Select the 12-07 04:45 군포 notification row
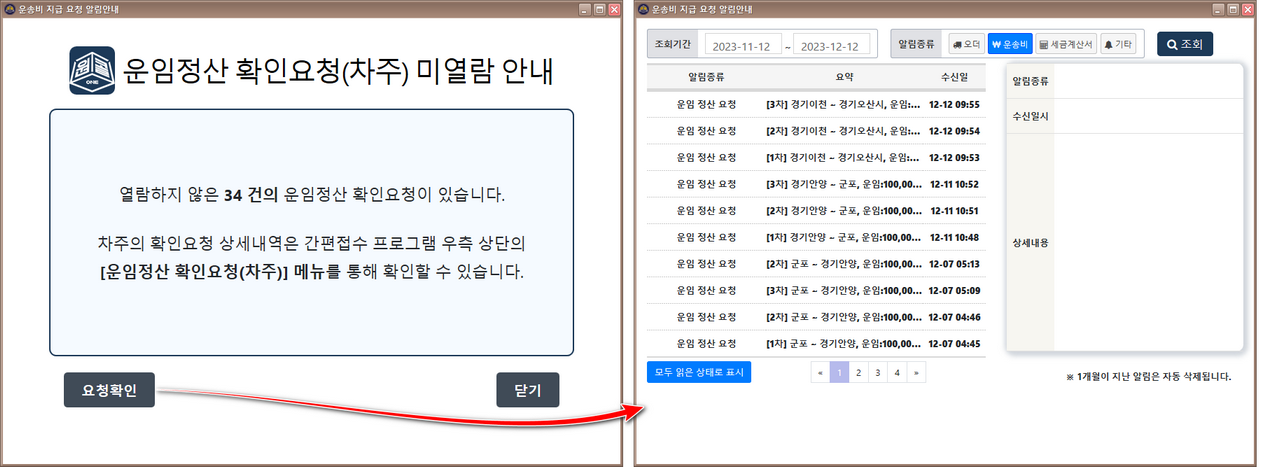This screenshot has width=1261, height=467. click(x=815, y=344)
